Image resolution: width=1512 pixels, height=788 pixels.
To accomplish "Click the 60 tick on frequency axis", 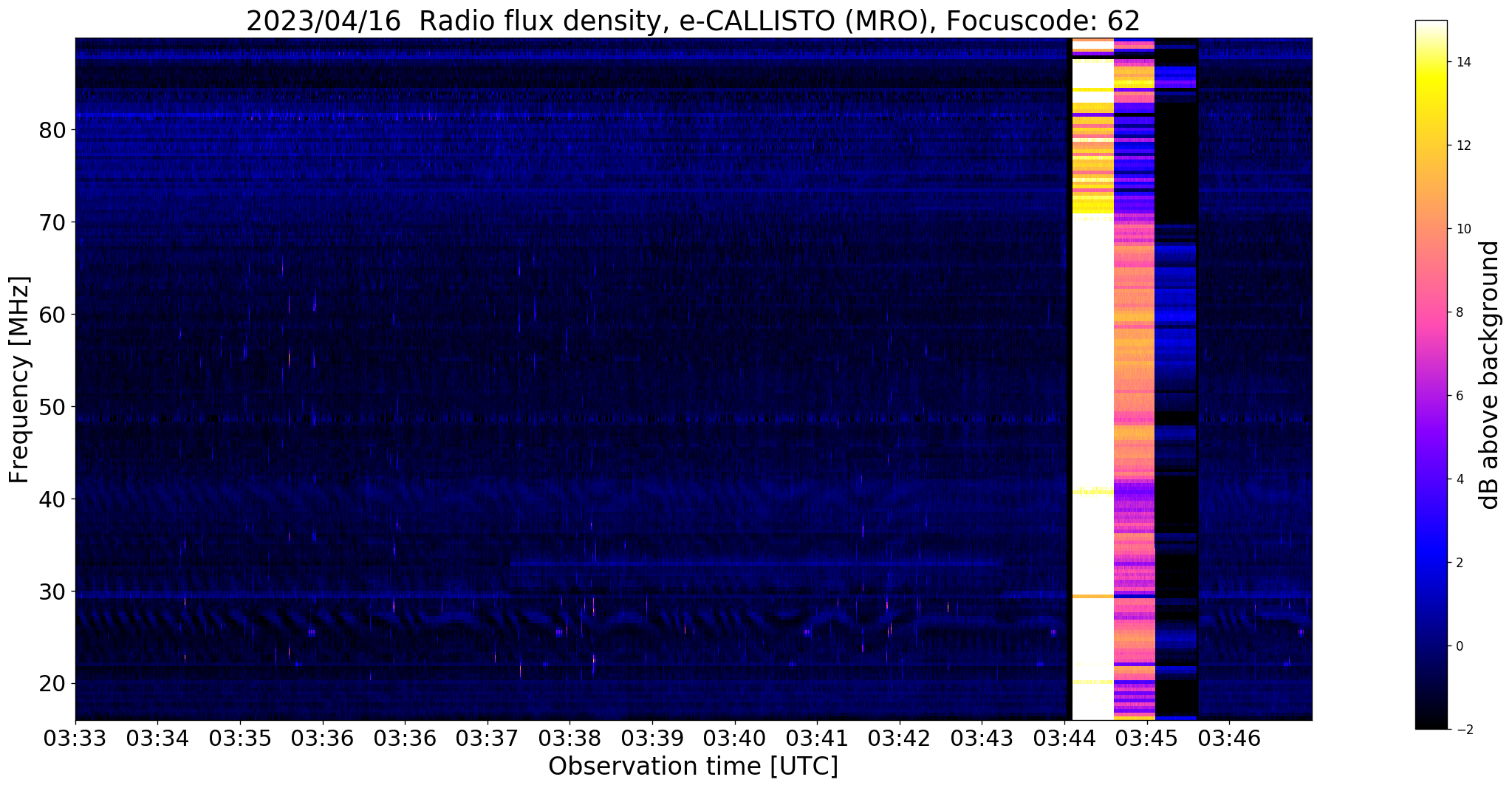I will [52, 315].
